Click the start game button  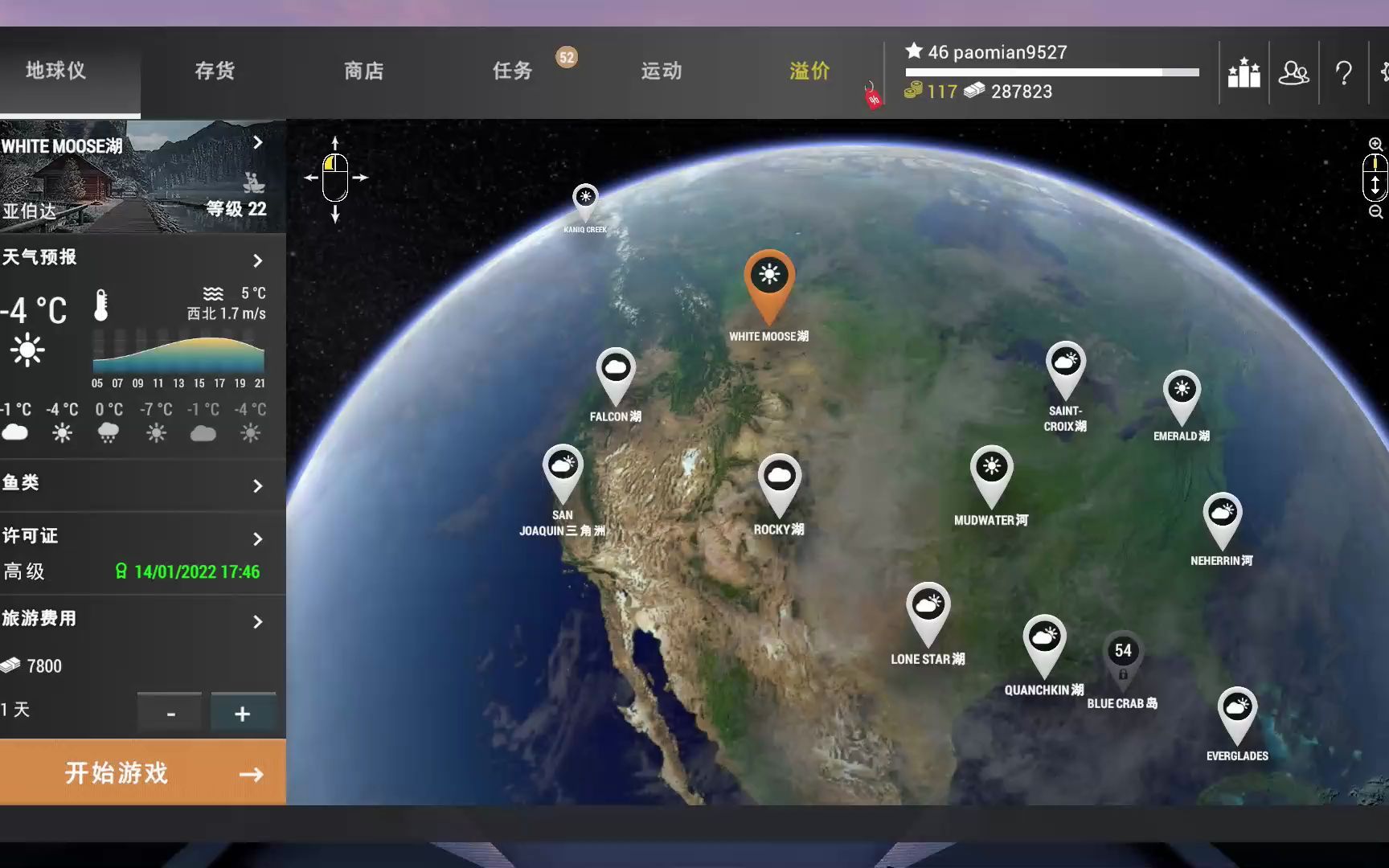pyautogui.click(x=142, y=772)
